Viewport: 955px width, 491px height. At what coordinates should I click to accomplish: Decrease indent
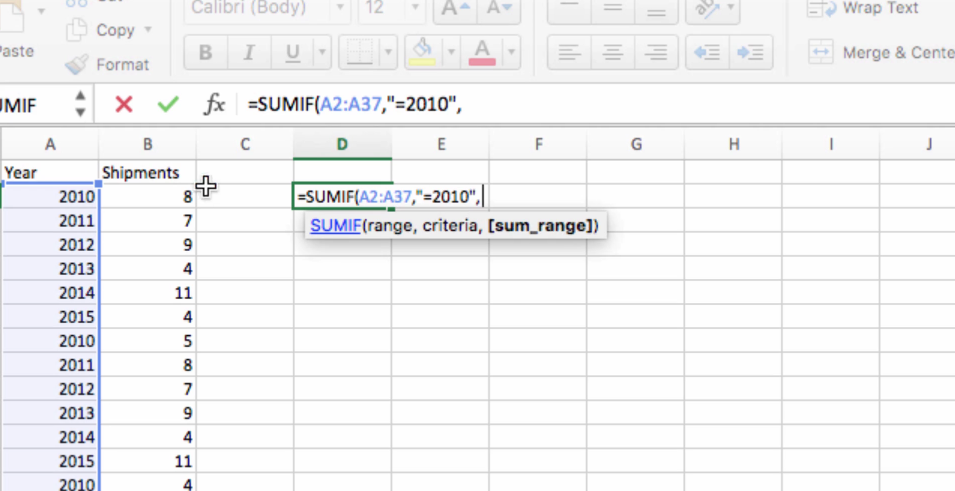point(707,52)
